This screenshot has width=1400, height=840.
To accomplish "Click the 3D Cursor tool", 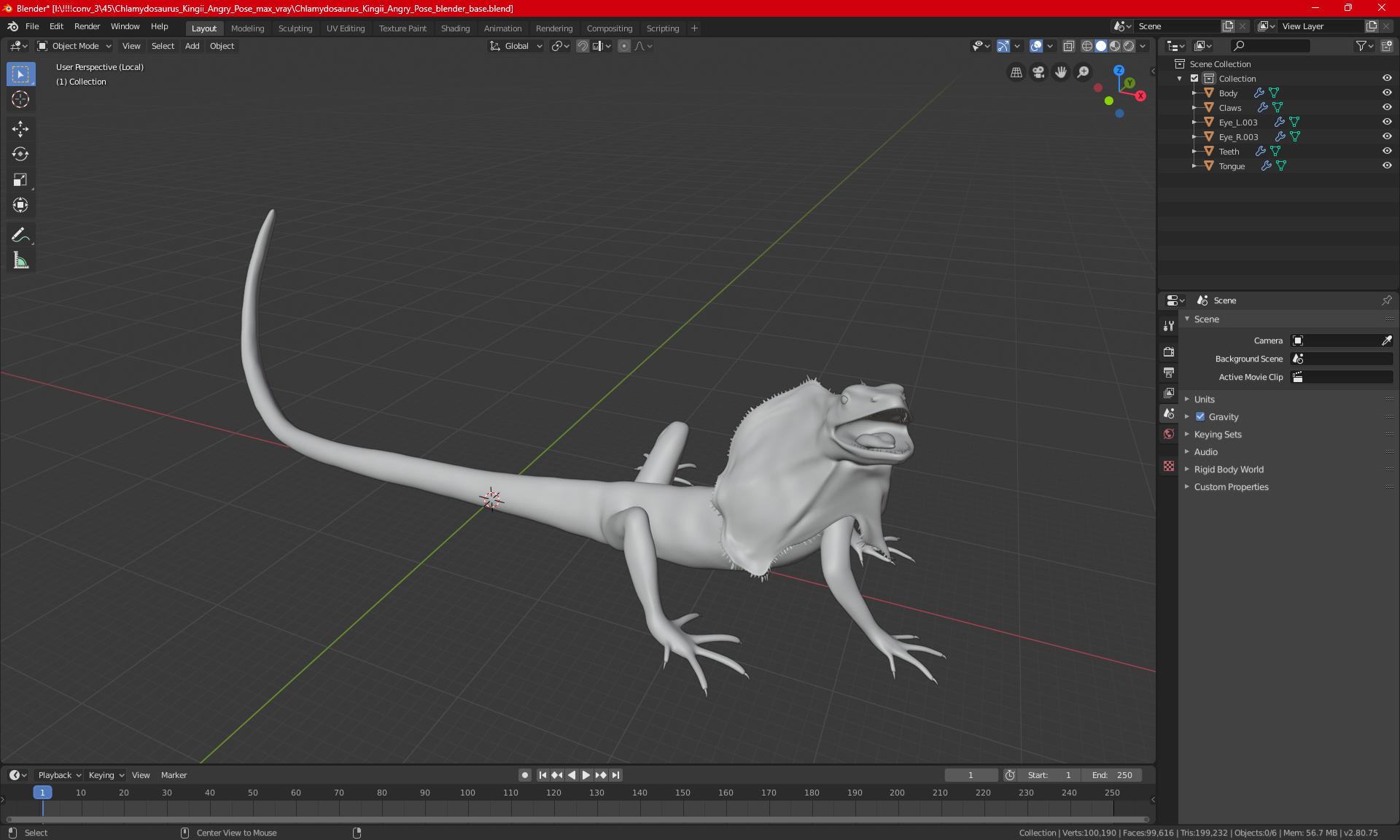I will (20, 99).
